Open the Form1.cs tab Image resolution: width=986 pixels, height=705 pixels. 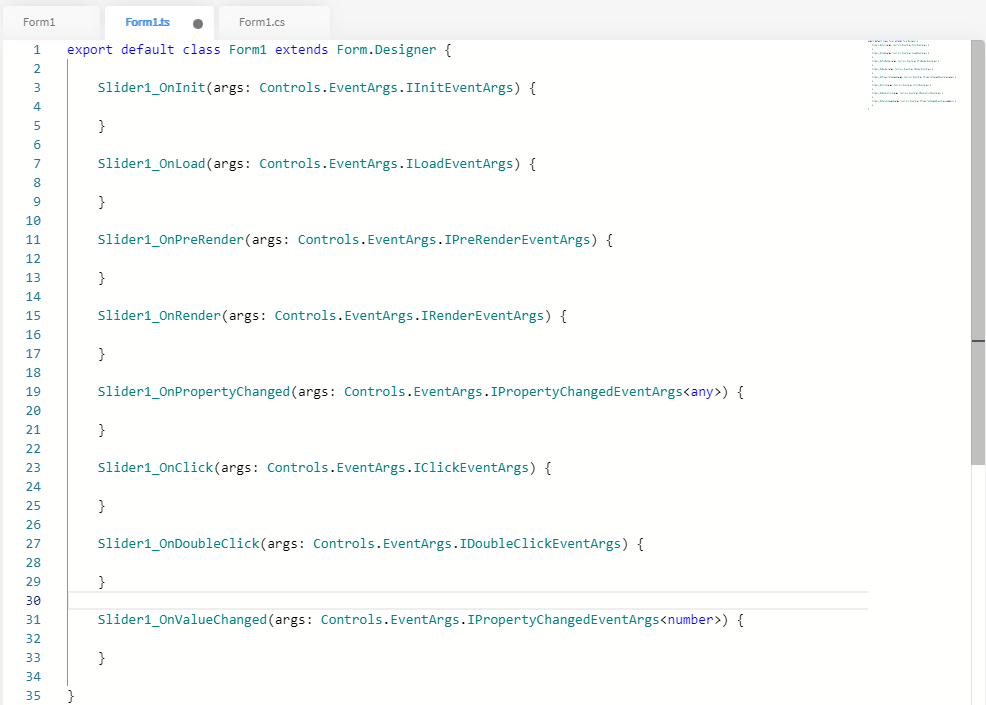tap(262, 22)
